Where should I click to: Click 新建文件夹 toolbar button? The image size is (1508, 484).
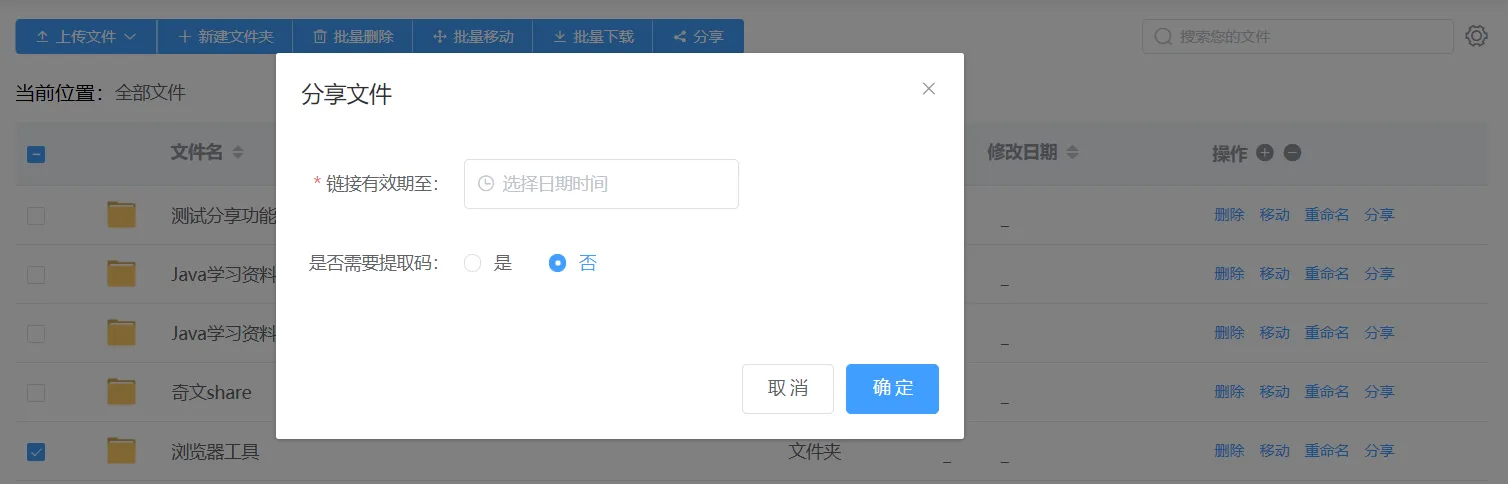click(225, 37)
